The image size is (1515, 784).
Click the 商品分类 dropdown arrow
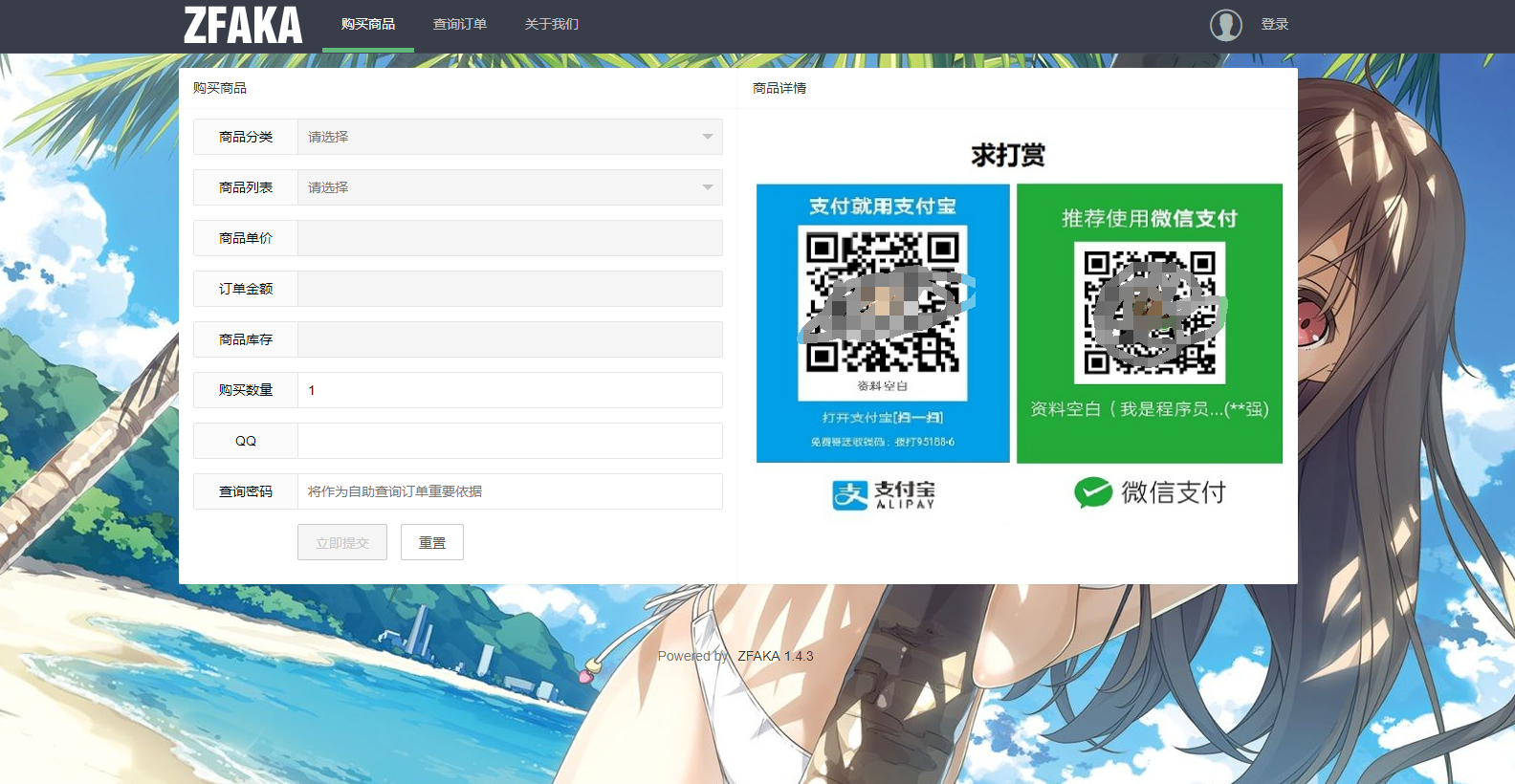pos(708,137)
